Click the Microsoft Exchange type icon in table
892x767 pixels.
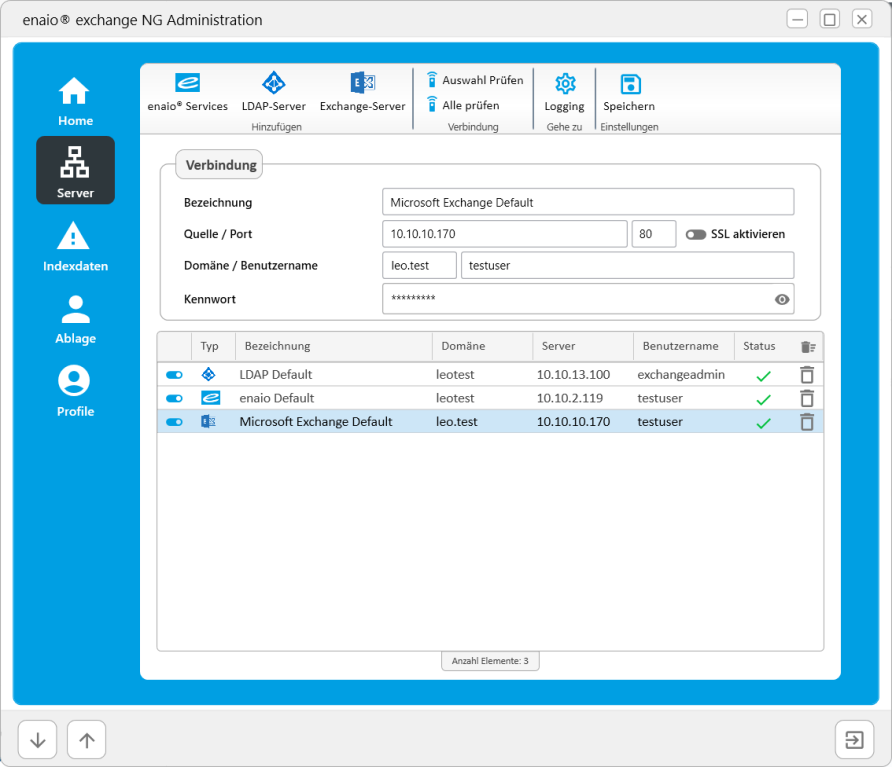[208, 422]
